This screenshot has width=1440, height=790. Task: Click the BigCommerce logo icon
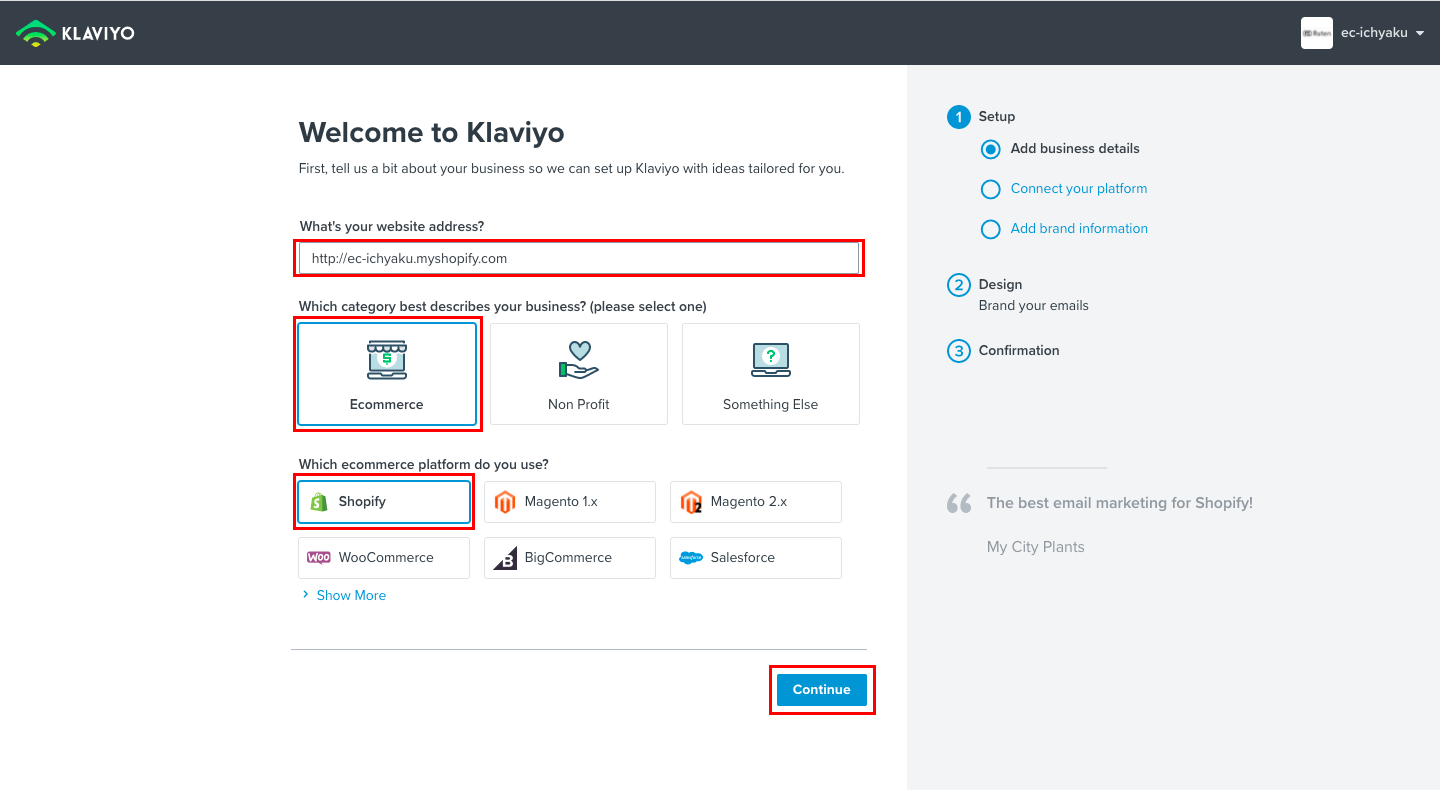[x=505, y=558]
